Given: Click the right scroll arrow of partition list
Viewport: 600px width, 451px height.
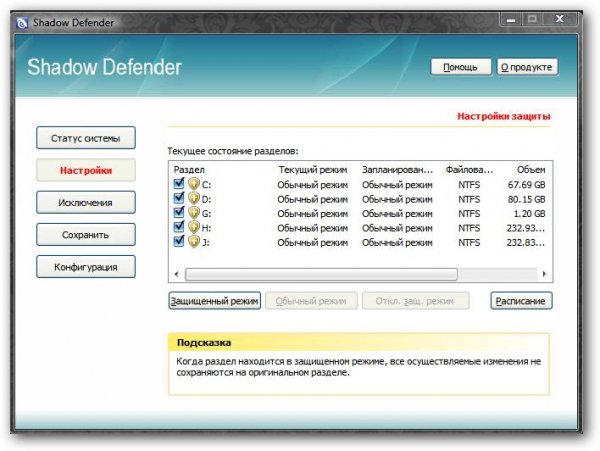Looking at the screenshot, I should (544, 274).
